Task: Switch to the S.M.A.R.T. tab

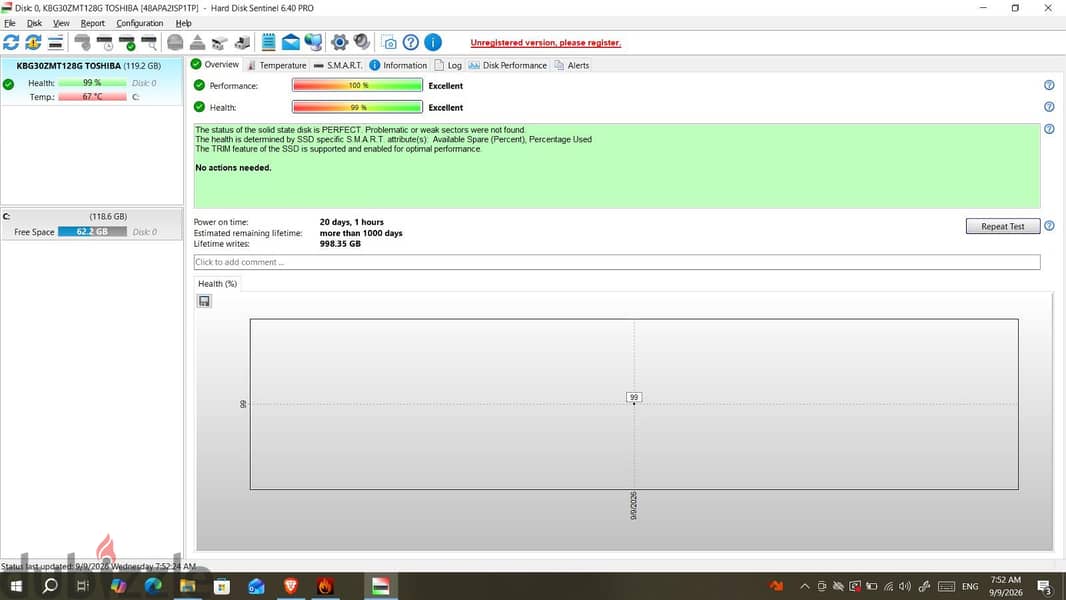Action: coord(338,65)
